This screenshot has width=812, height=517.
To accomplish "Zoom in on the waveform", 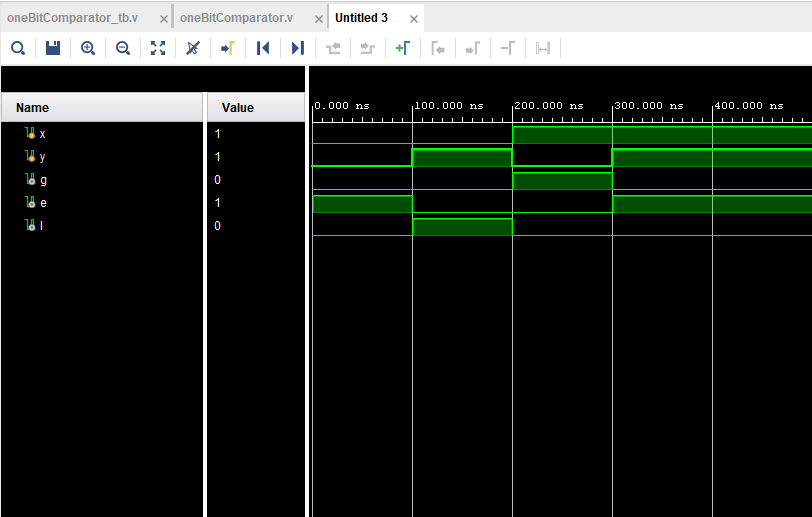I will 88,48.
